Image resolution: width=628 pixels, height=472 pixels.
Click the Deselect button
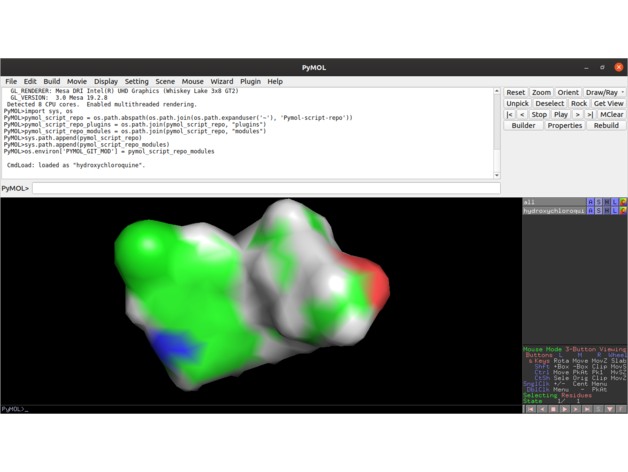(550, 103)
